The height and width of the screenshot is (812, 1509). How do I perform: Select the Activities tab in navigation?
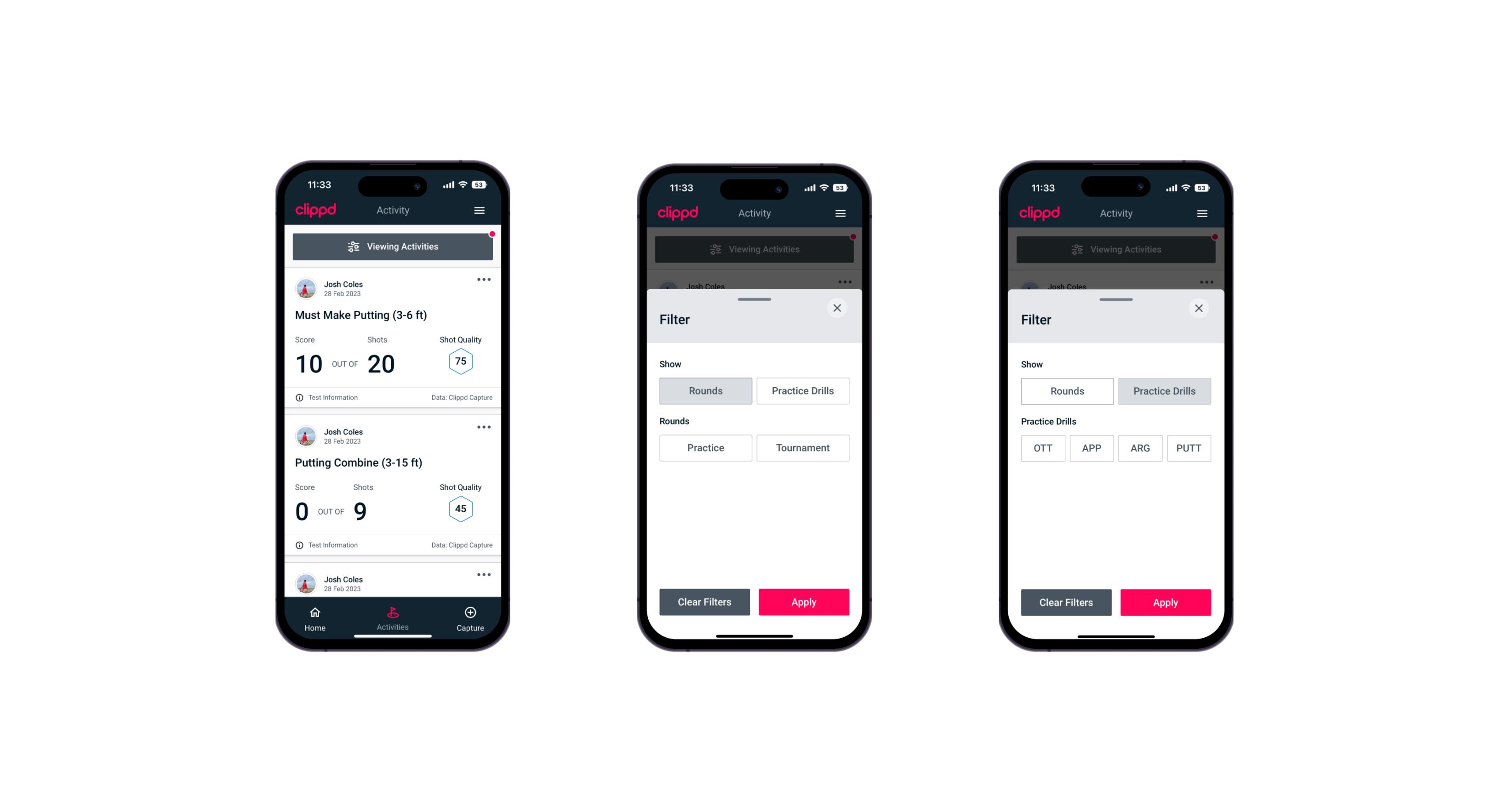click(394, 618)
